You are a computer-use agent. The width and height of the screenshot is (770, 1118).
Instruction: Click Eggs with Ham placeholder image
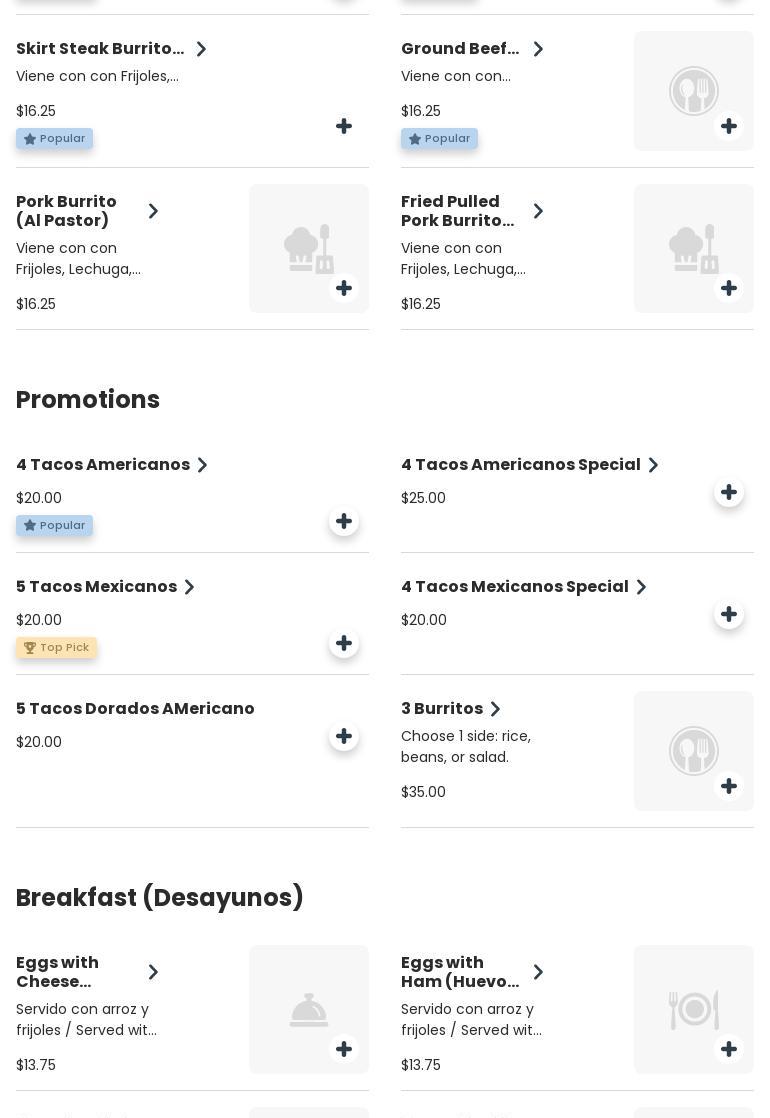tap(693, 1009)
